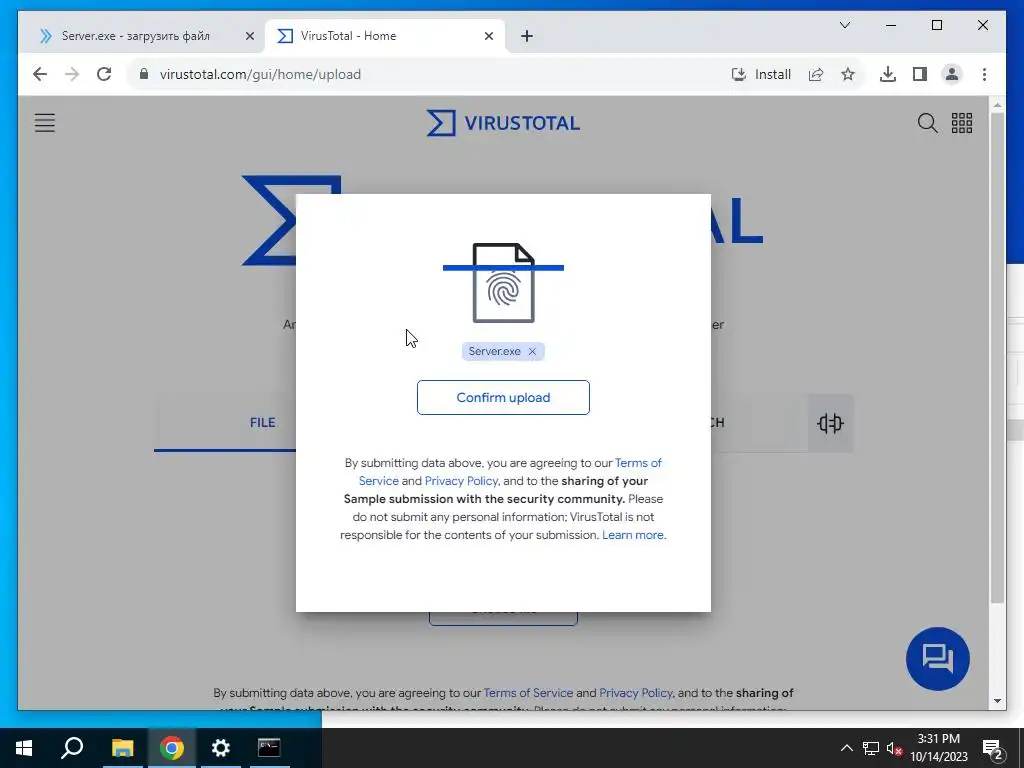Image resolution: width=1024 pixels, height=768 pixels.
Task: Open the taskbar clock and date
Action: 938,748
